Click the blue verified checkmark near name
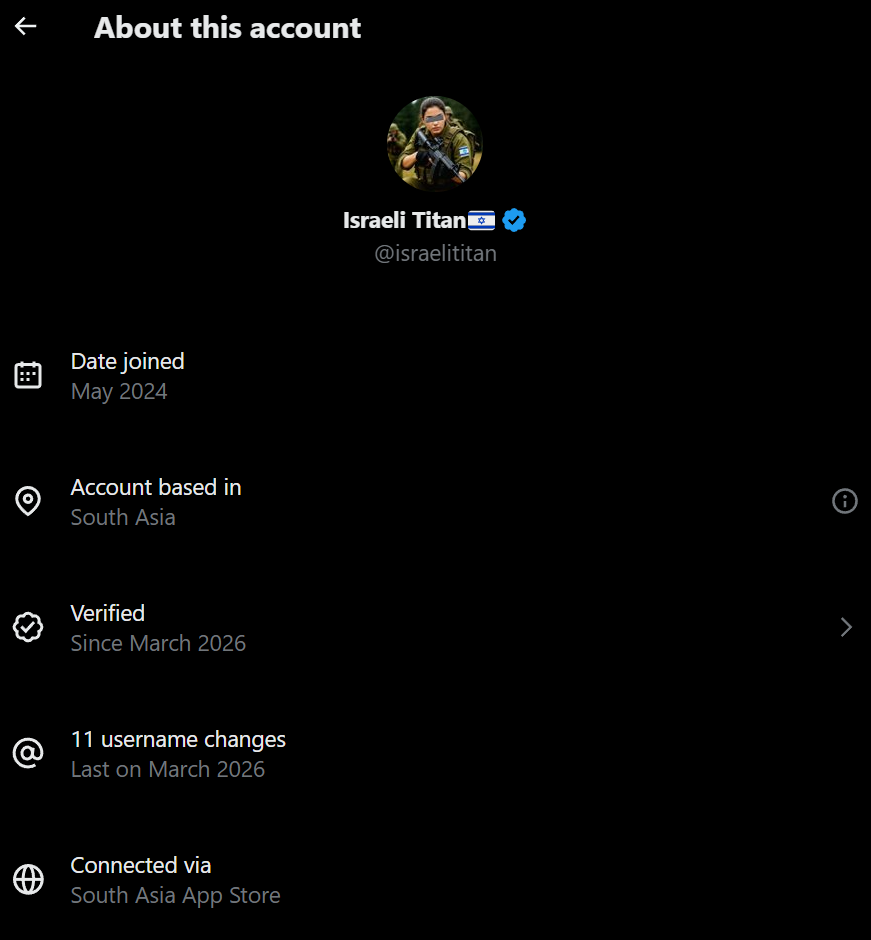This screenshot has width=871, height=940. 514,220
